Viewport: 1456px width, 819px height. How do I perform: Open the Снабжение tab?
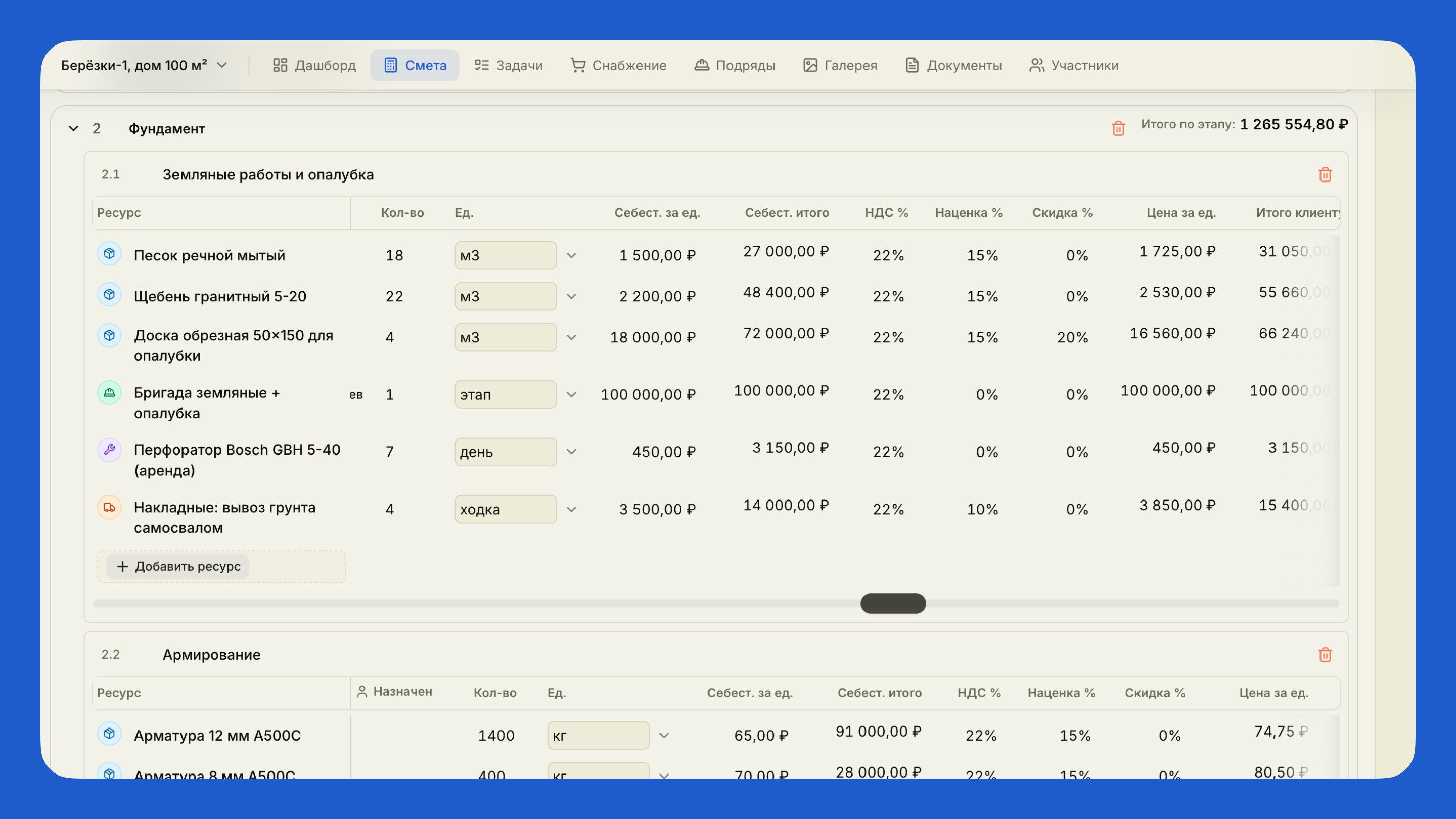(618, 66)
